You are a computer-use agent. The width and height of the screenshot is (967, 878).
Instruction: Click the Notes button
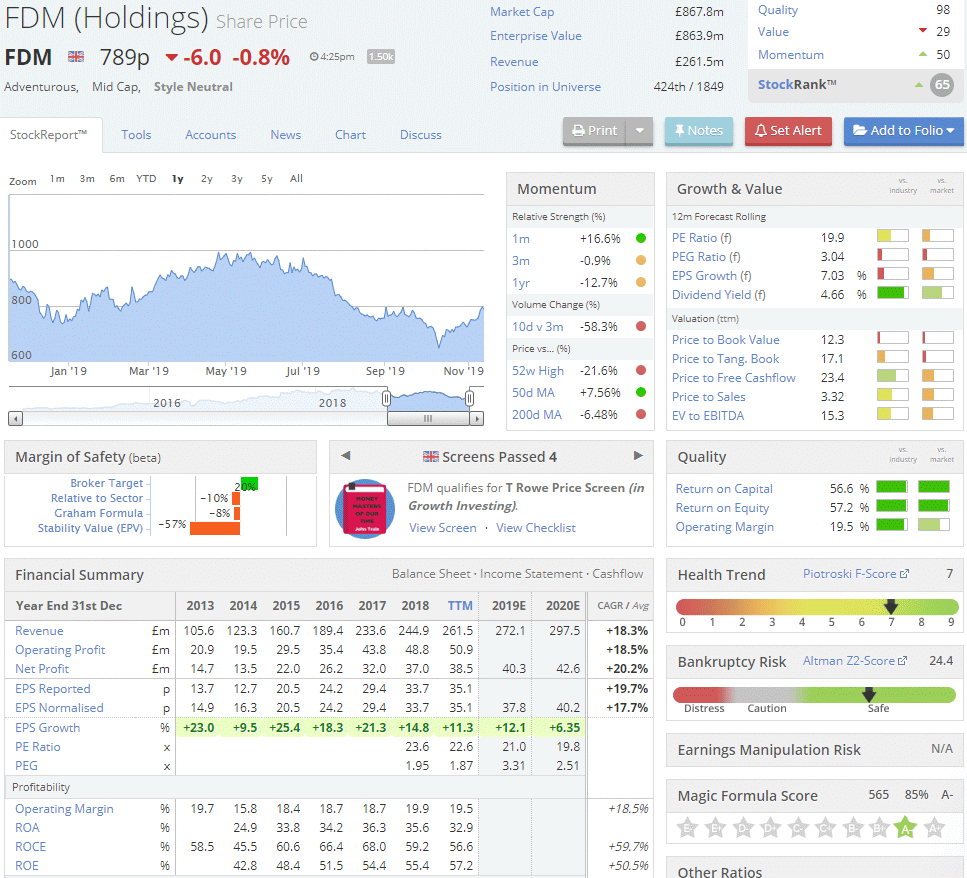click(x=699, y=131)
